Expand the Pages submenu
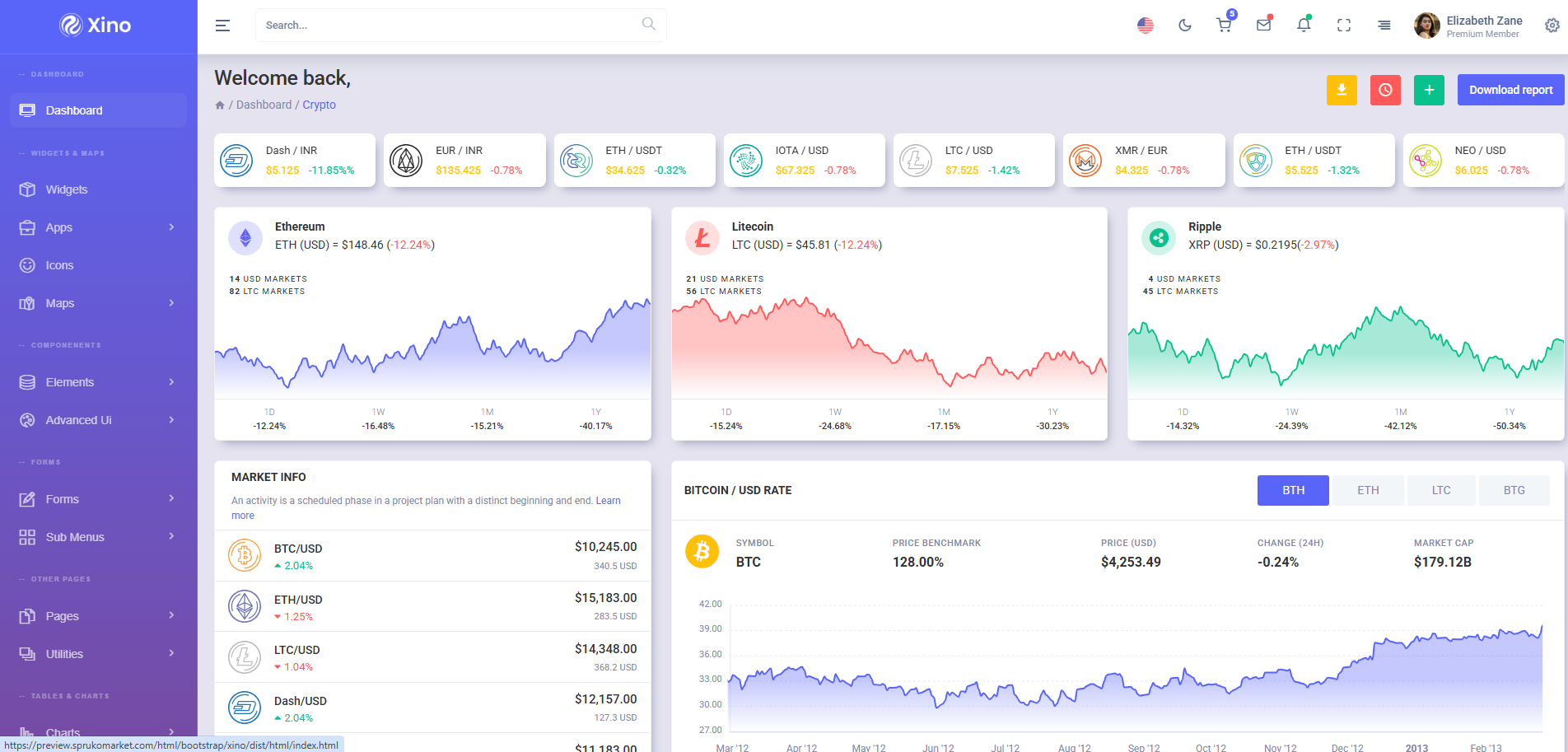 click(x=98, y=616)
